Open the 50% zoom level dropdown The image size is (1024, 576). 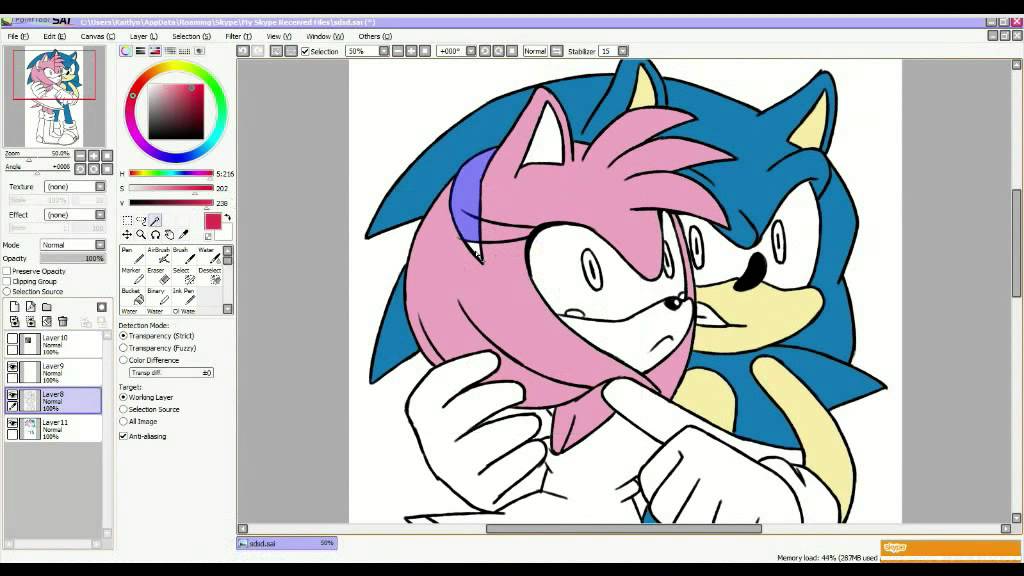coord(383,51)
